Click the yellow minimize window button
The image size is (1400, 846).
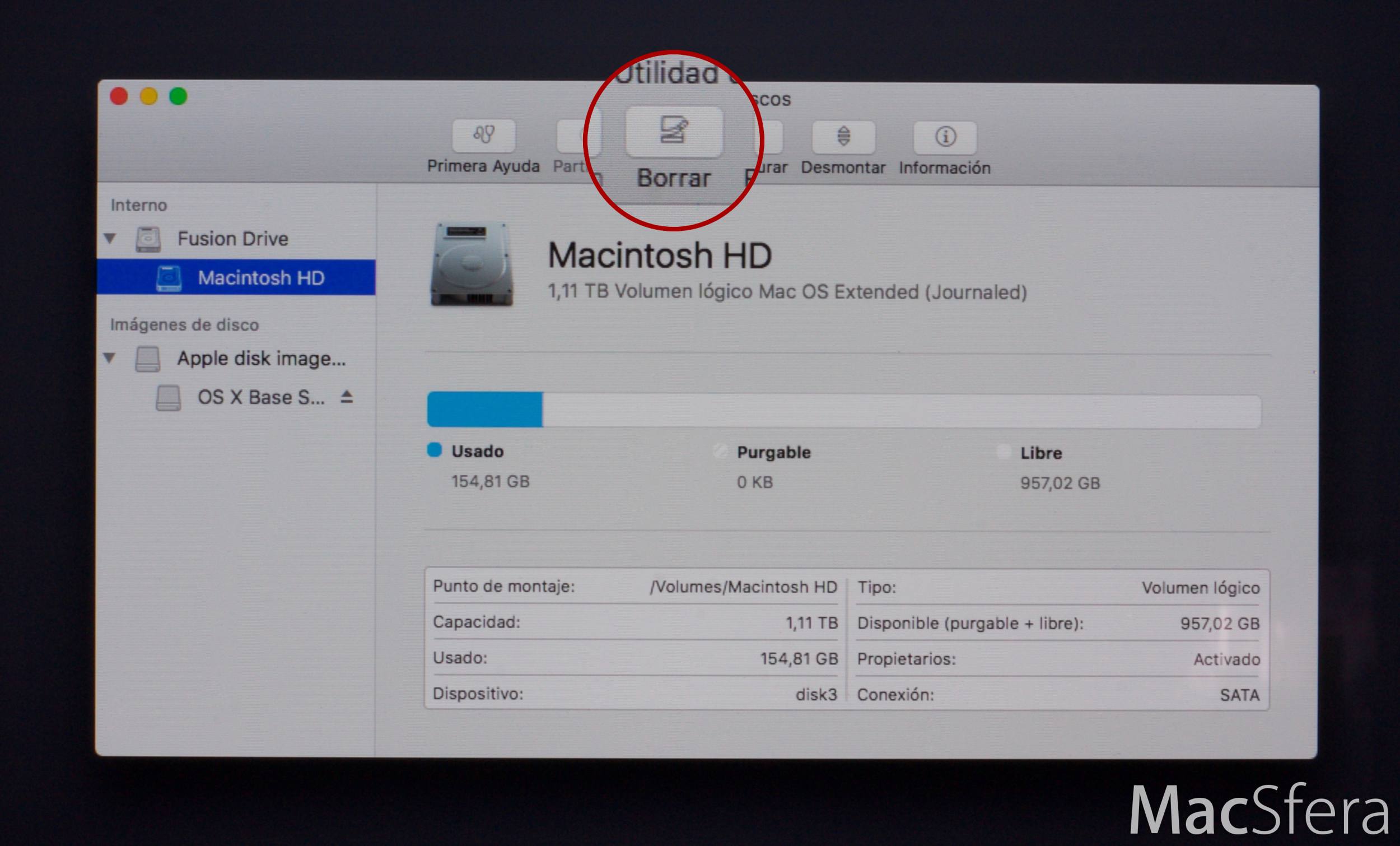pyautogui.click(x=149, y=96)
